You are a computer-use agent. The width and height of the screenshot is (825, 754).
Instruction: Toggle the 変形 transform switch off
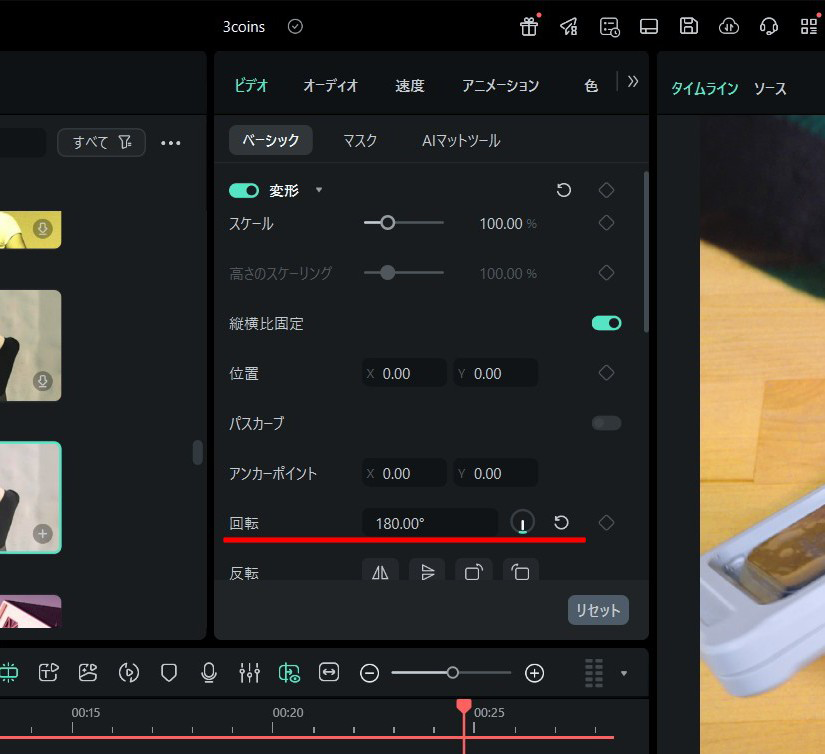(245, 190)
